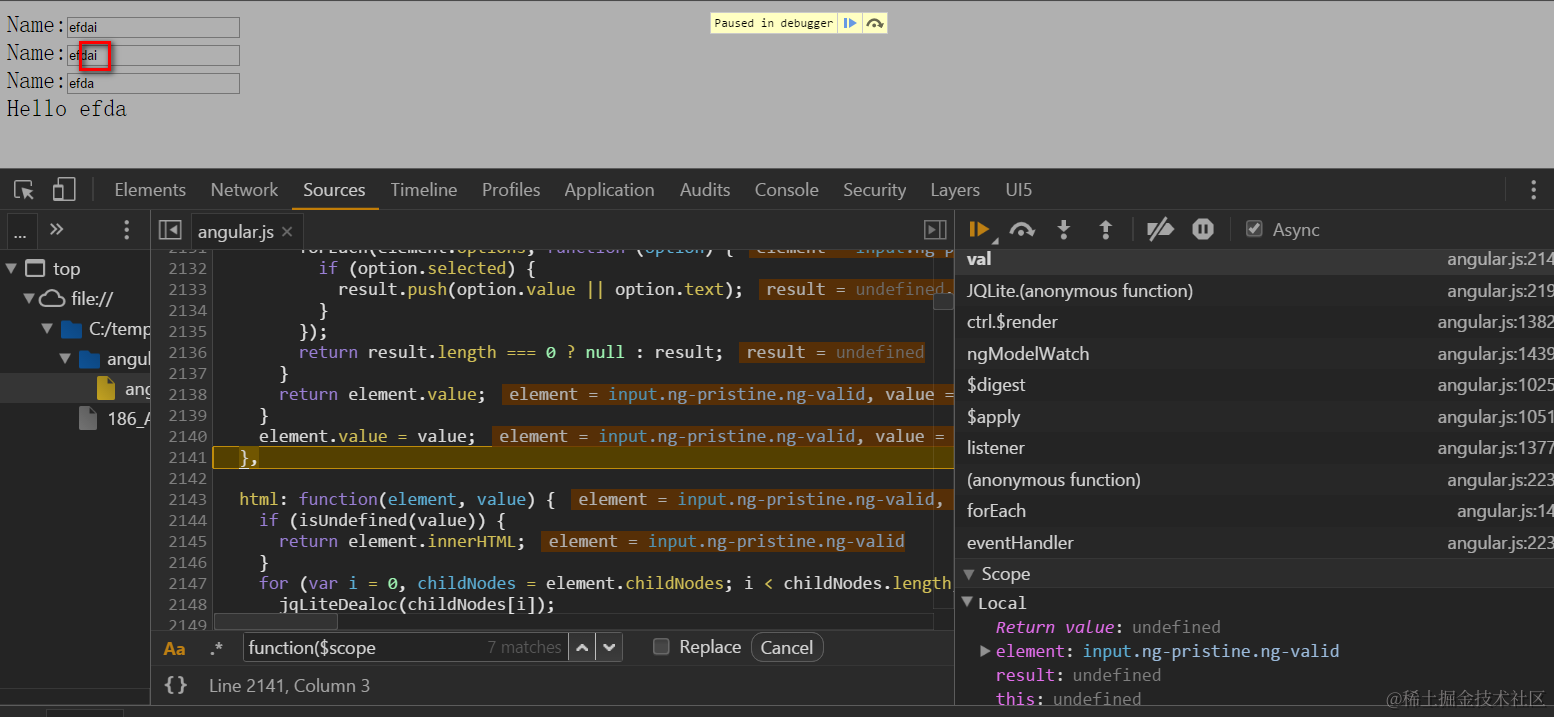Image resolution: width=1554 pixels, height=717 pixels.
Task: Click the show navigator pane icon beside angular.js tab
Action: pyautogui.click(x=170, y=230)
